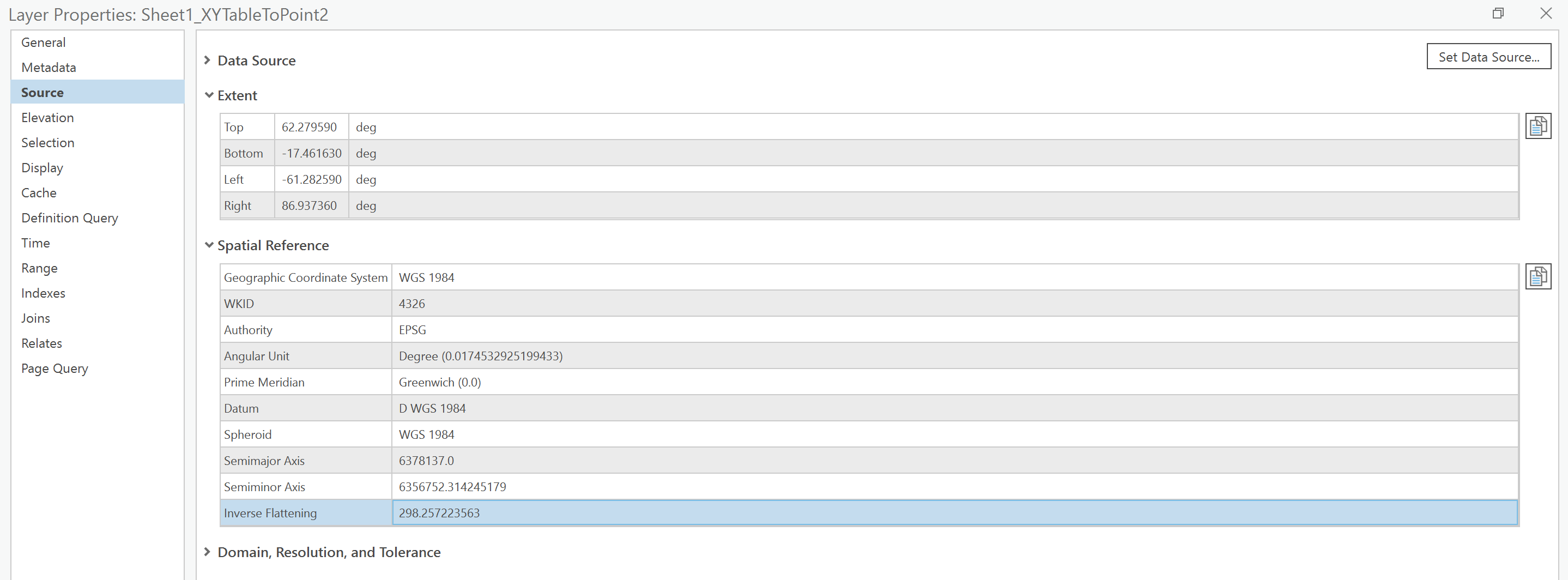Copy the Extent values to clipboard

1538,126
